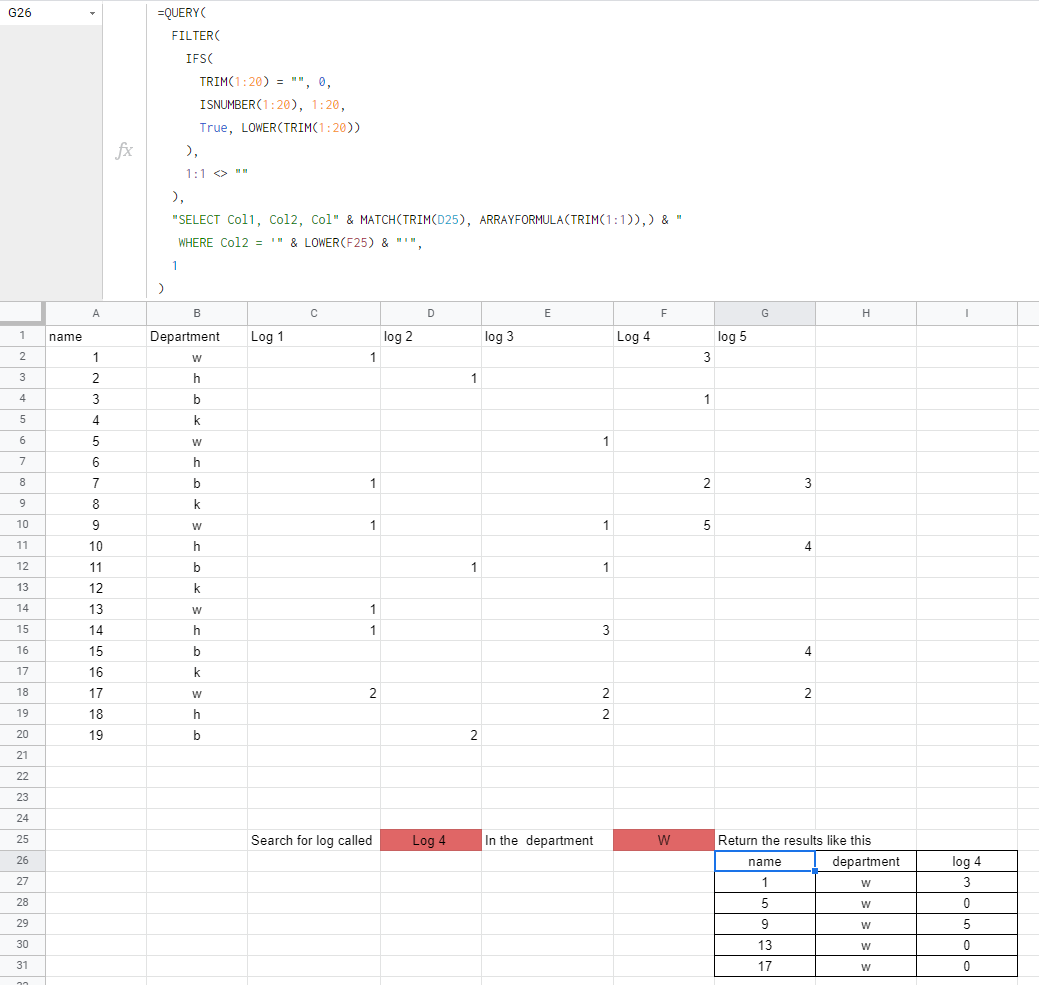
Task: Select column F header
Action: (x=664, y=313)
